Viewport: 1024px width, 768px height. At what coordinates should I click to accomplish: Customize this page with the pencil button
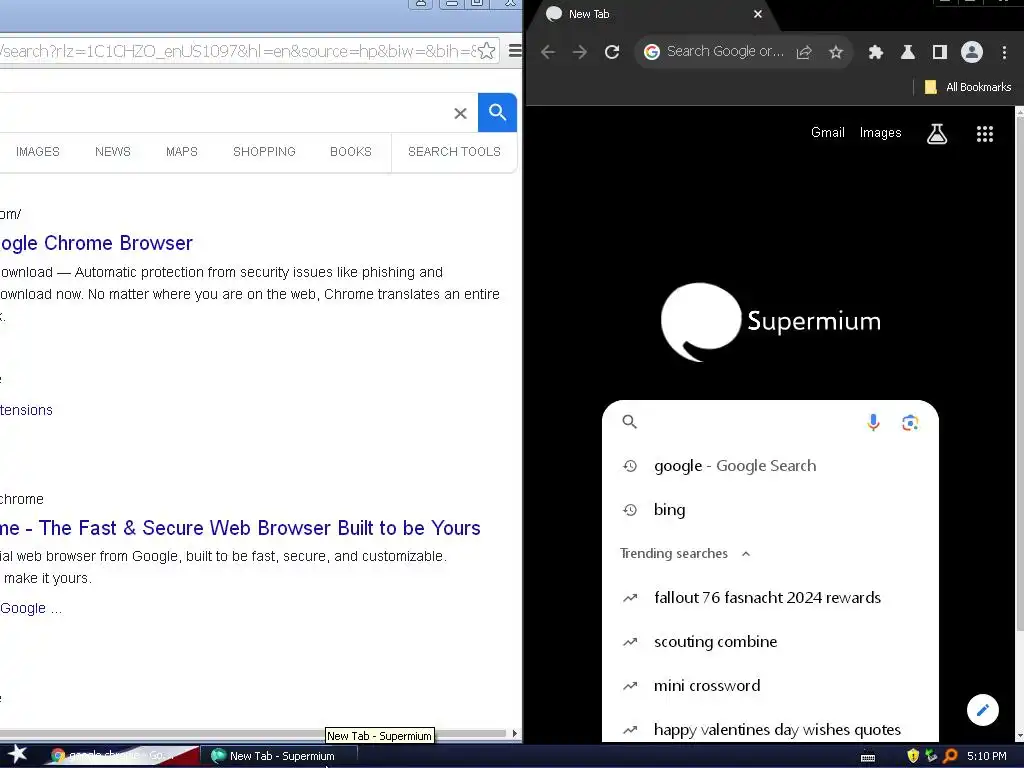pos(983,710)
